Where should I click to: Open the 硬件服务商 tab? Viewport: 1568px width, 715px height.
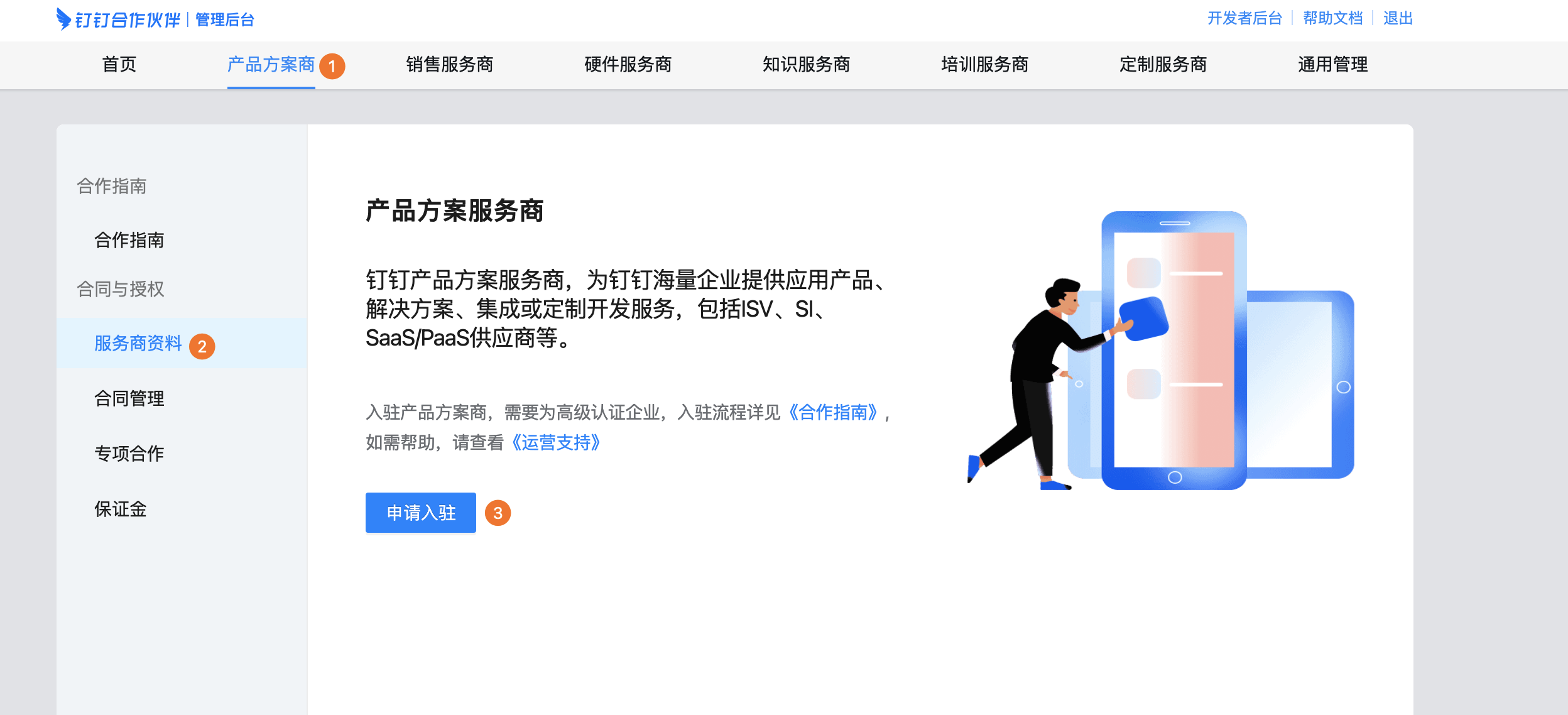point(628,64)
